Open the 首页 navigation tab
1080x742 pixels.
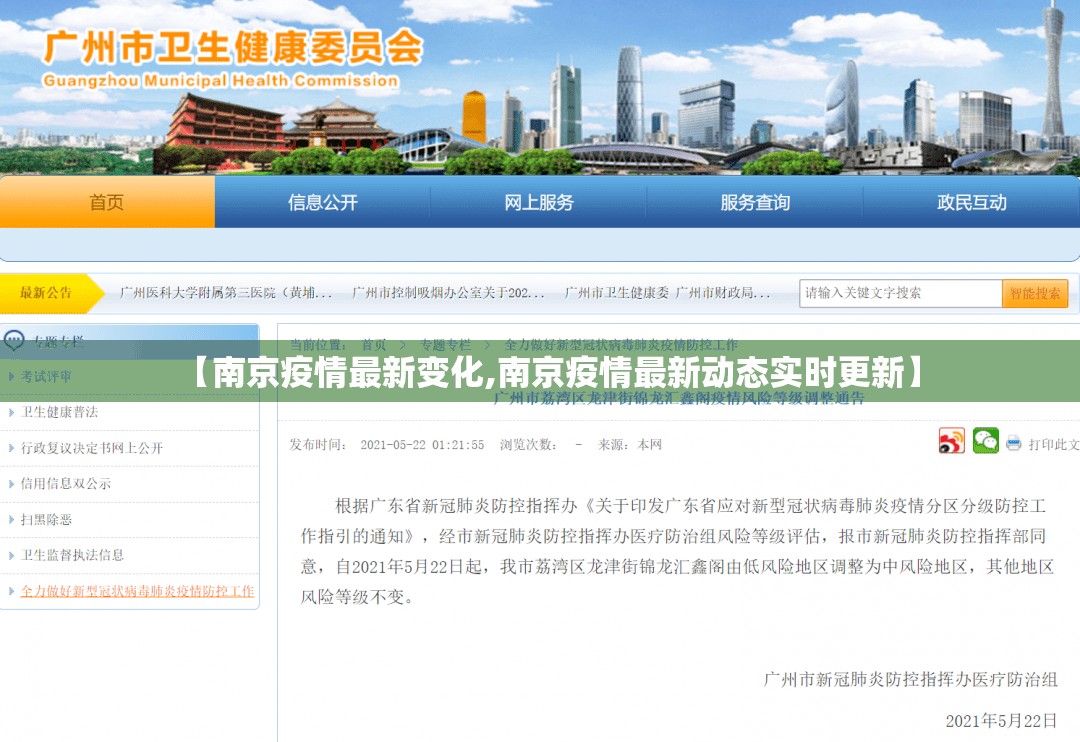pos(107,203)
